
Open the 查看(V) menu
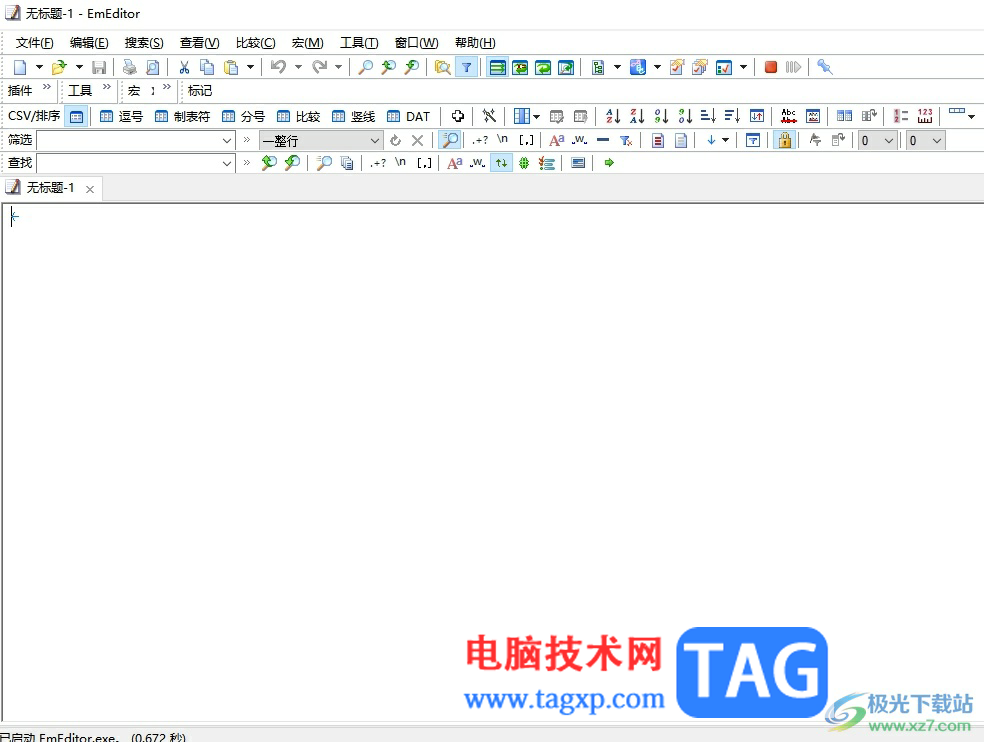[x=200, y=43]
